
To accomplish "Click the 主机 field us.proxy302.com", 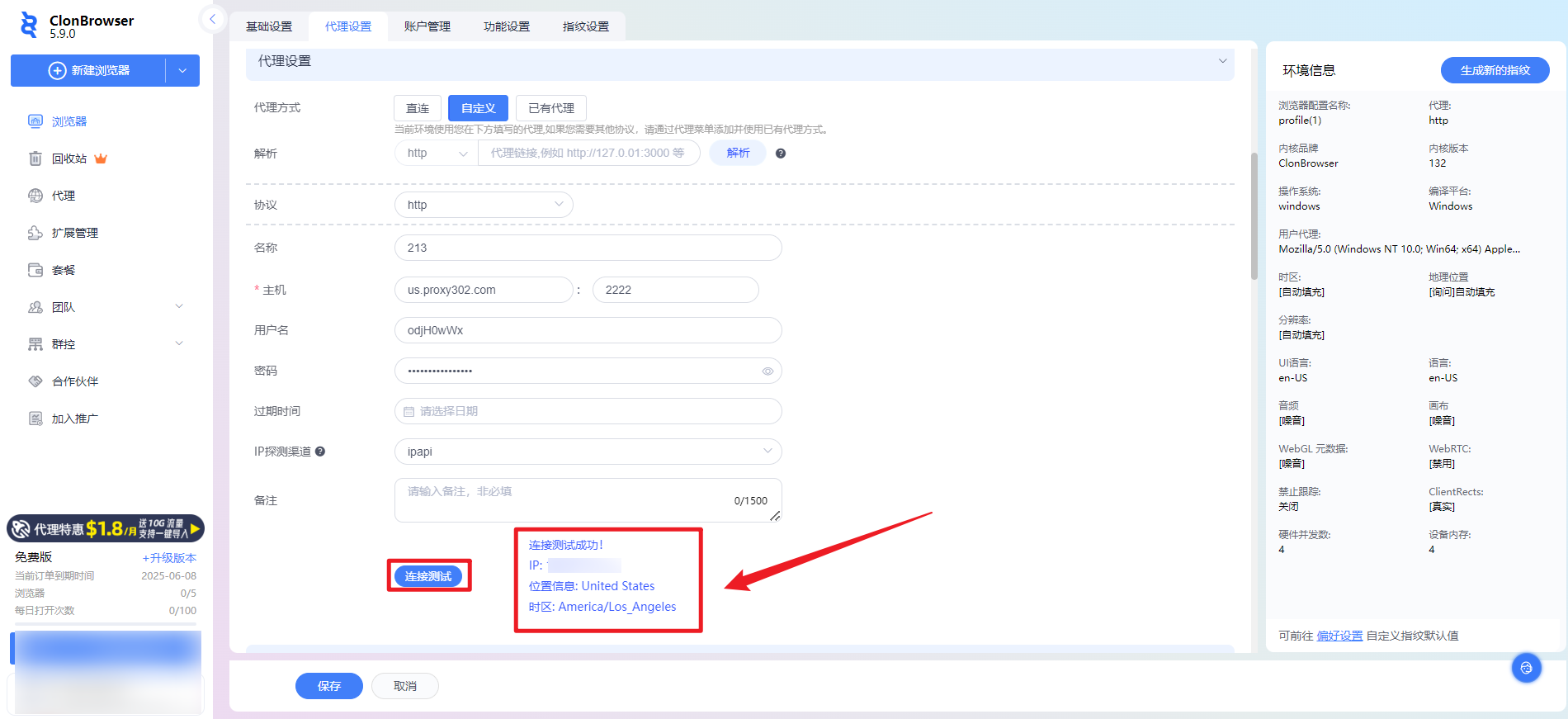I will 484,290.
